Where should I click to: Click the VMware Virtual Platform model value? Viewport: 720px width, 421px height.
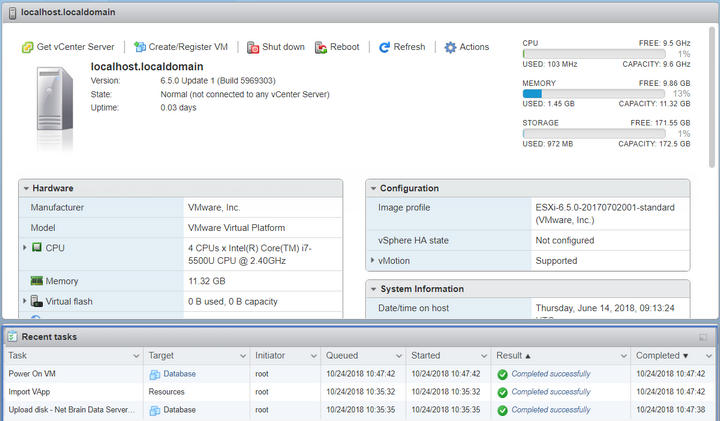pyautogui.click(x=236, y=228)
